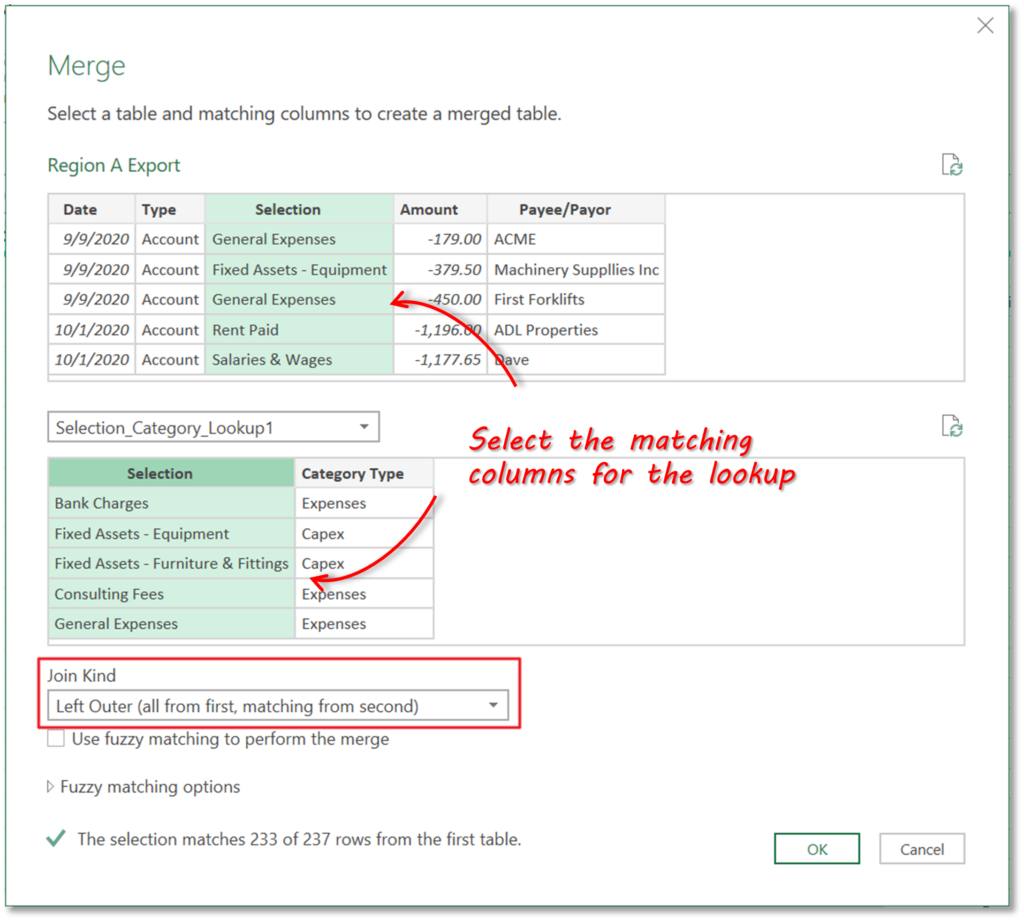This screenshot has height=921, width=1024.
Task: Click the Consulting Fees cell
Action: coord(109,594)
